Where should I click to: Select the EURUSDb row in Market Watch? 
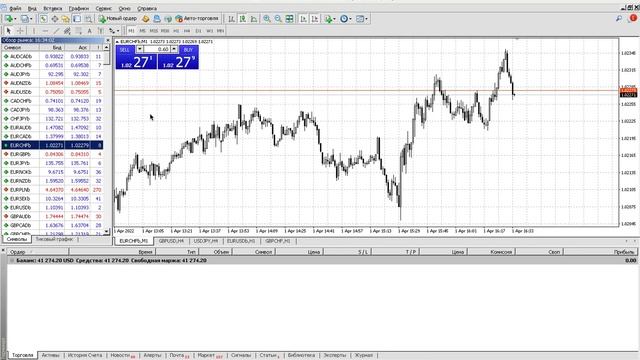coord(52,207)
